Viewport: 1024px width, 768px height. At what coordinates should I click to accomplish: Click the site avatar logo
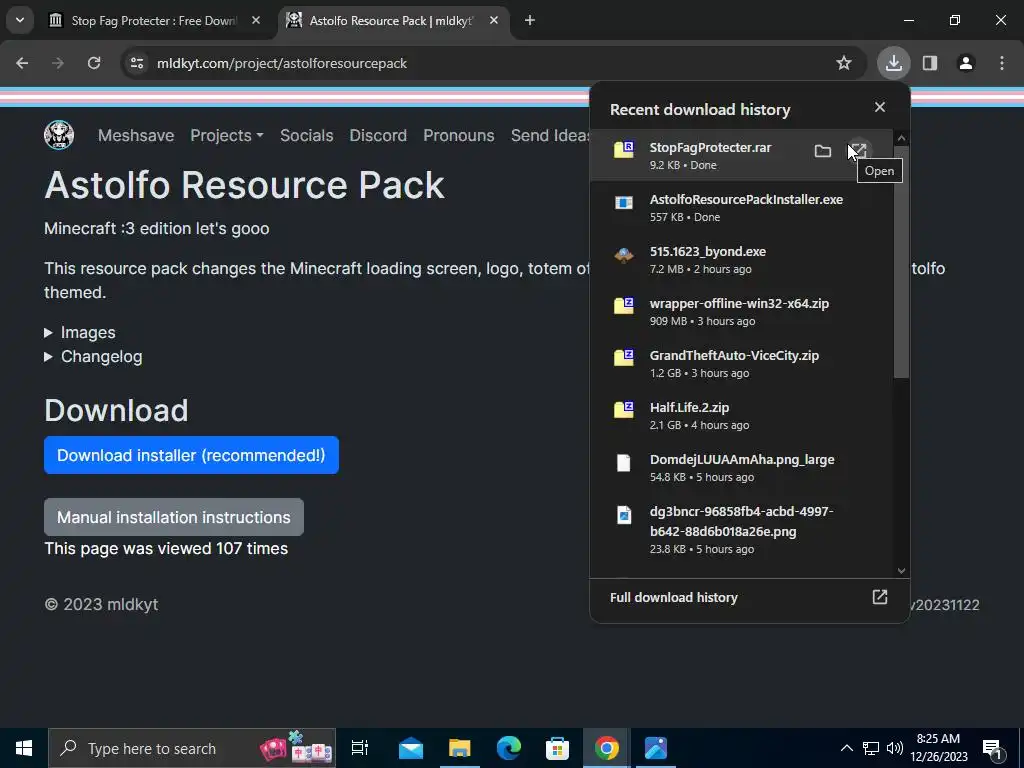tap(59, 135)
